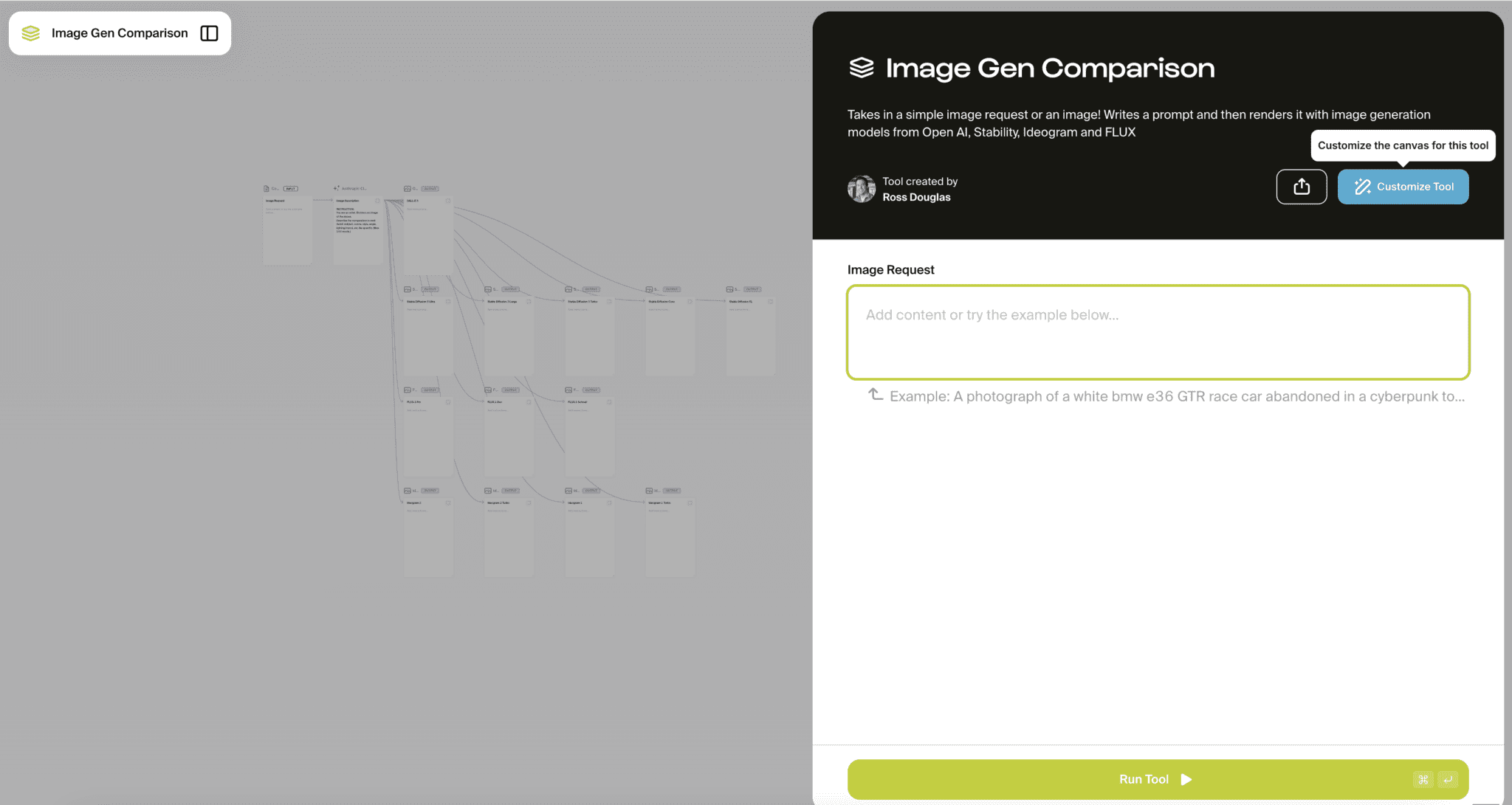Click the command key icon on Run Tool
The height and width of the screenshot is (805, 1512).
[x=1423, y=779]
